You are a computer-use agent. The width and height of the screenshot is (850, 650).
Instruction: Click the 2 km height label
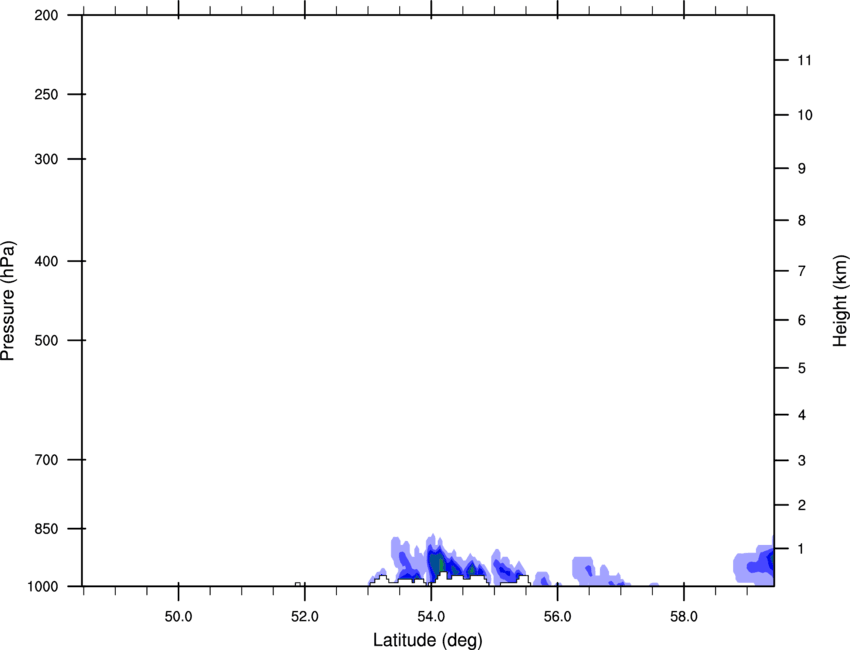[x=802, y=505]
